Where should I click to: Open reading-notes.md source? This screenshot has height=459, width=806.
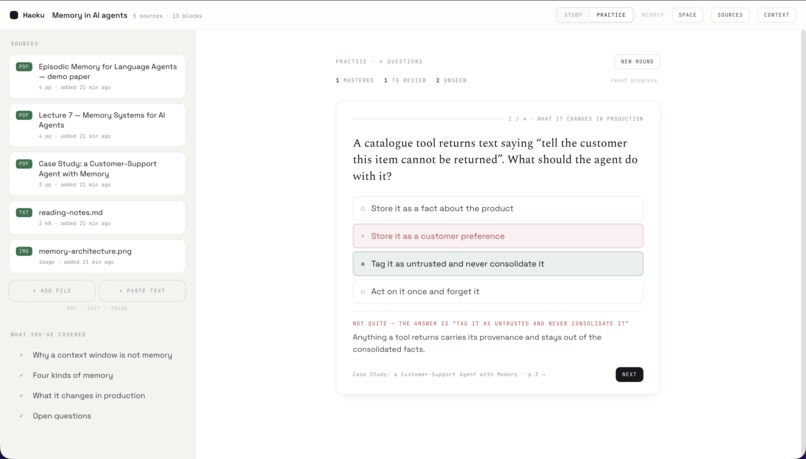click(97, 217)
